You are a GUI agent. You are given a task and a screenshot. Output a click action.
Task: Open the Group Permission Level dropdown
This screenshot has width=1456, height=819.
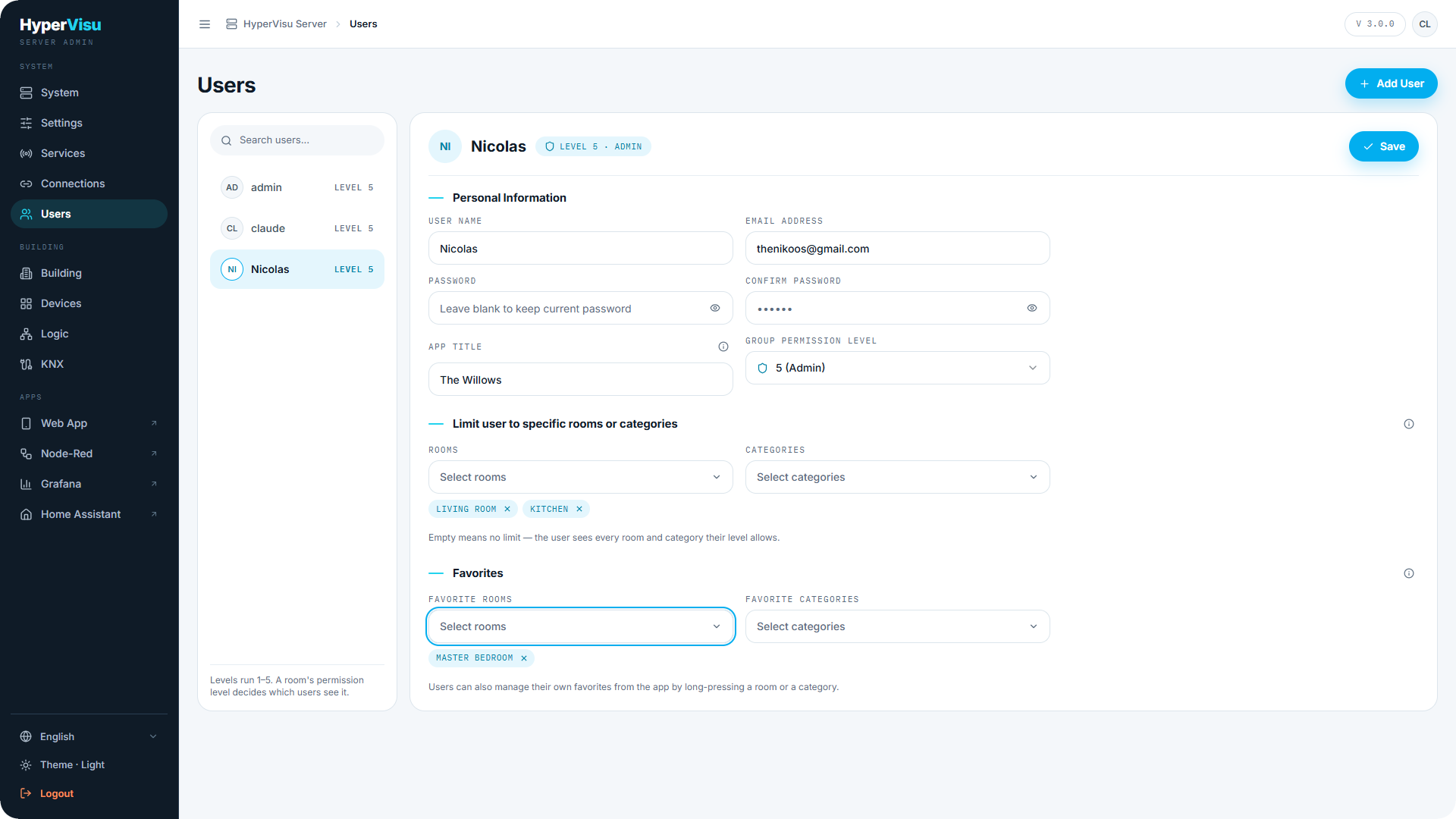click(x=898, y=368)
